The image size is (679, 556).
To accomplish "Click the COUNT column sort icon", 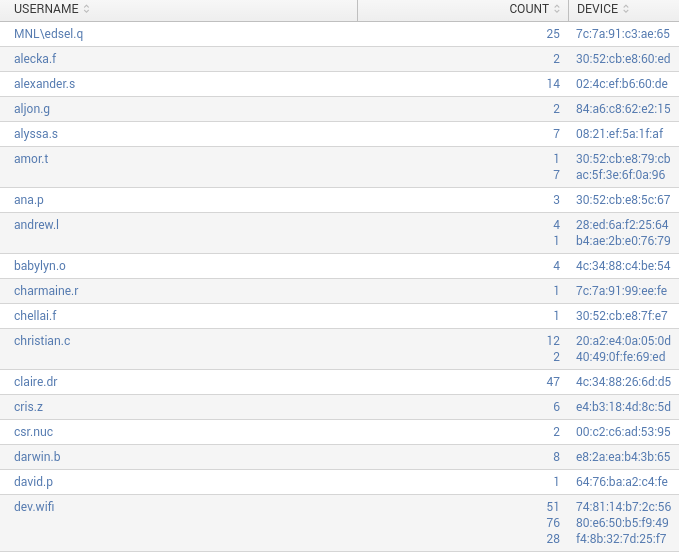I will pos(557,9).
